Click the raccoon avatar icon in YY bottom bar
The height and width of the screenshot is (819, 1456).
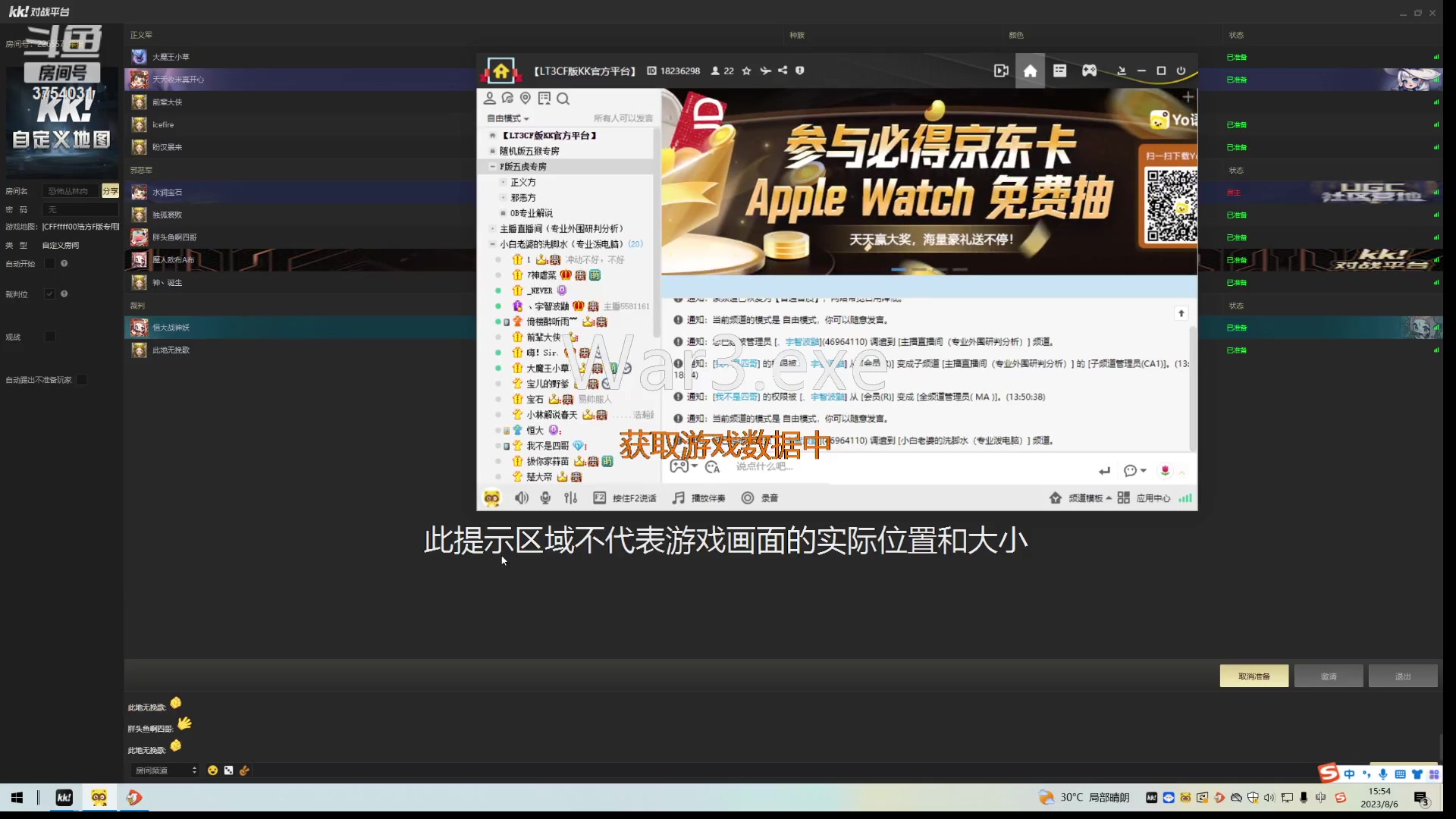click(x=491, y=497)
